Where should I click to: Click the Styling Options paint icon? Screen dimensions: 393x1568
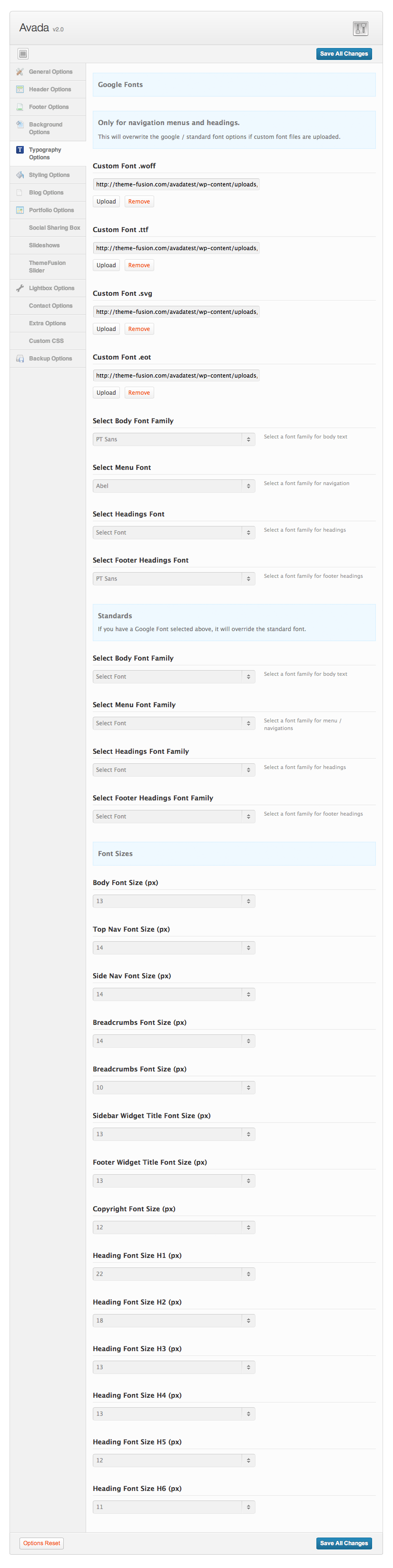[20, 175]
